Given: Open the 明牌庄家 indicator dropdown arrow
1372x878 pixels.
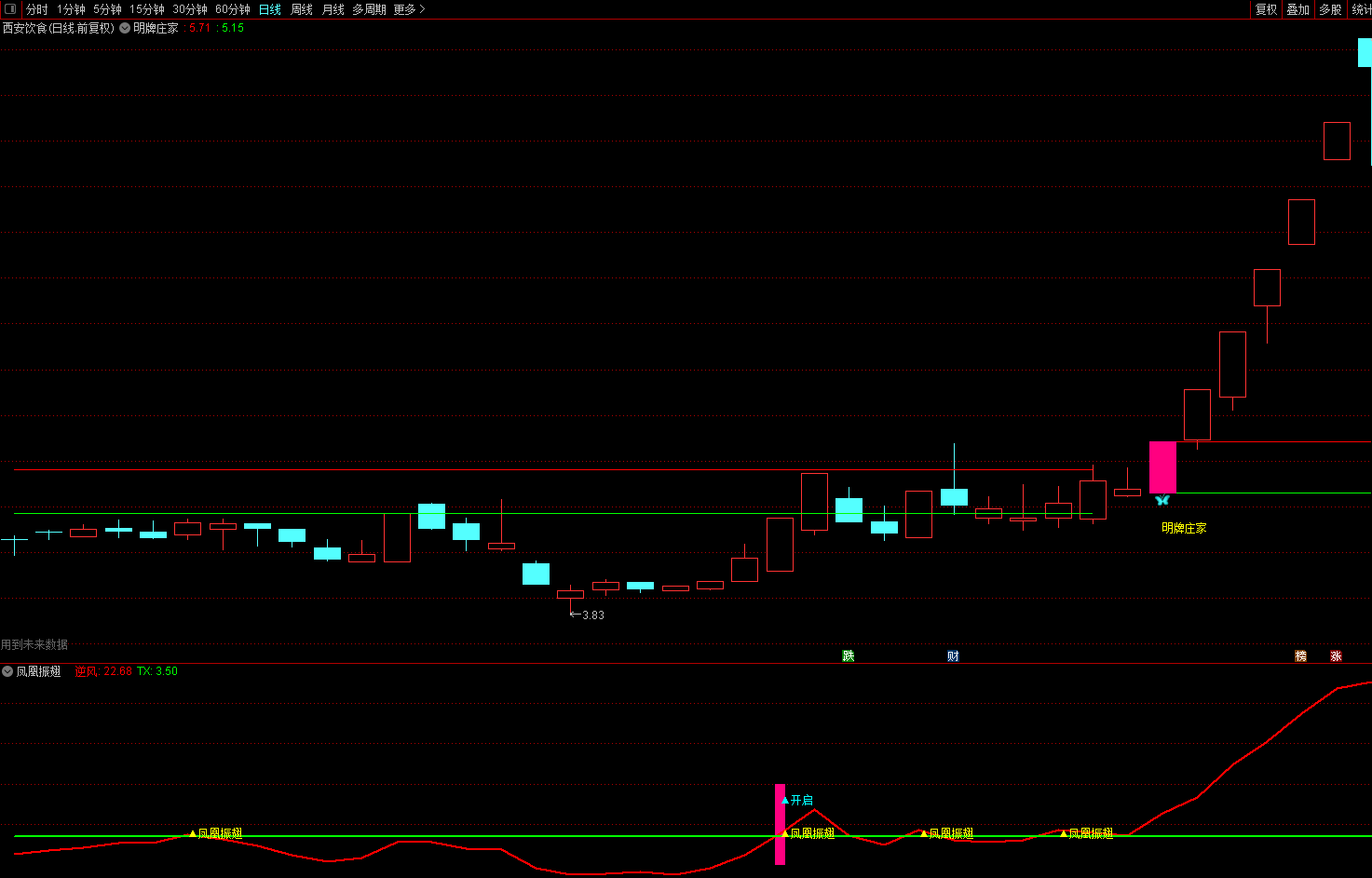Looking at the screenshot, I should pos(125,28).
